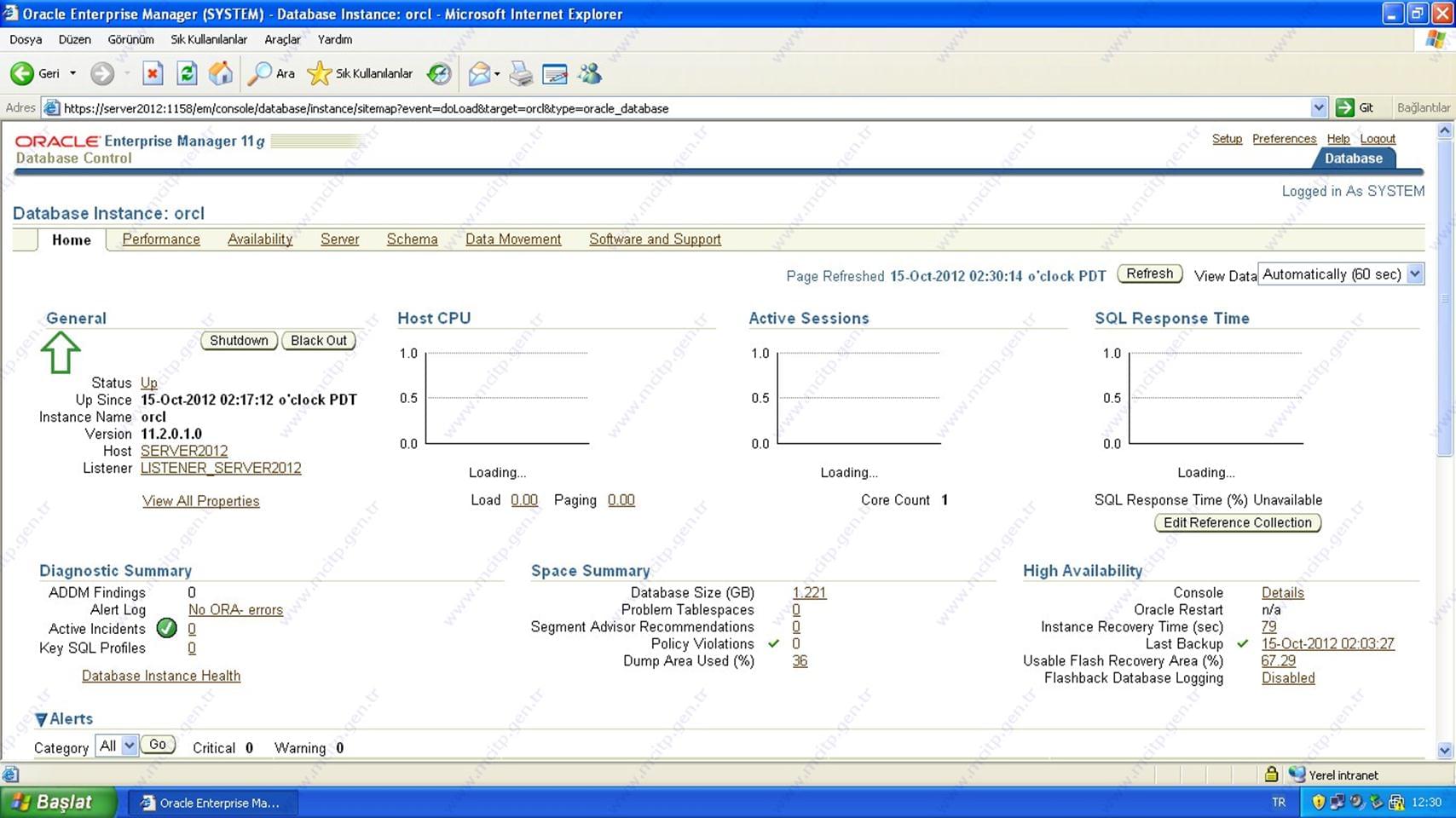Open the No ORA- errors alert log link
The height and width of the screenshot is (818, 1456).
235,610
